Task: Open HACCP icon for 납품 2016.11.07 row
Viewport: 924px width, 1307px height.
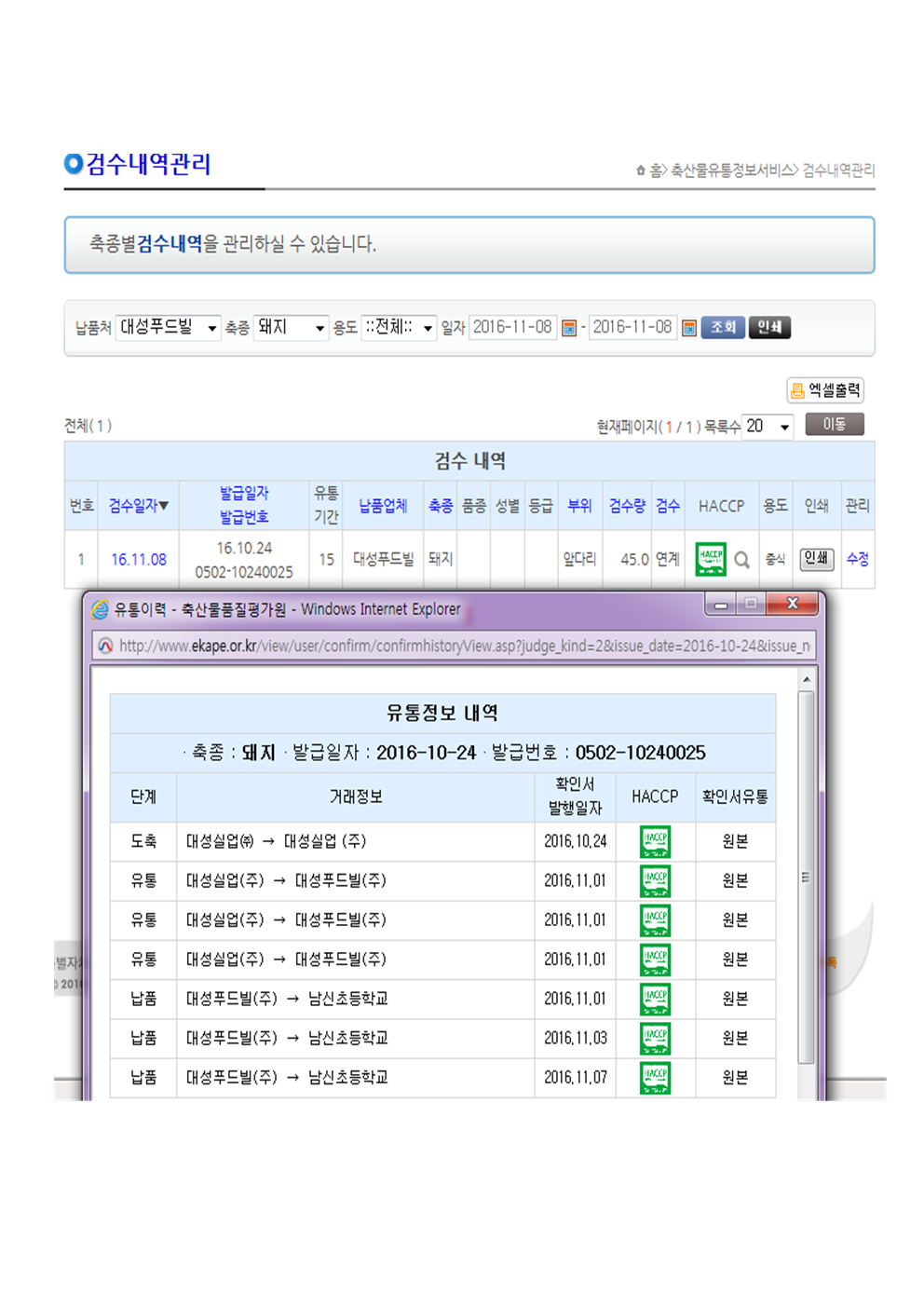Action: (656, 1078)
